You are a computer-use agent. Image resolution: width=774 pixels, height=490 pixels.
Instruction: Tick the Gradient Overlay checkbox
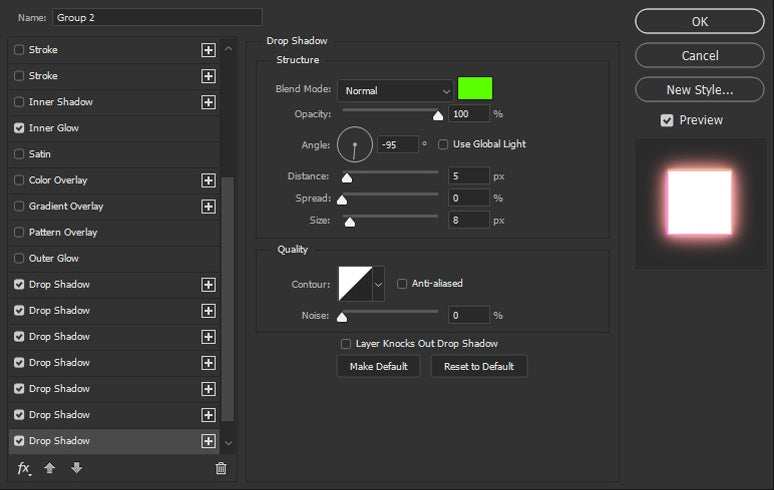coord(19,206)
